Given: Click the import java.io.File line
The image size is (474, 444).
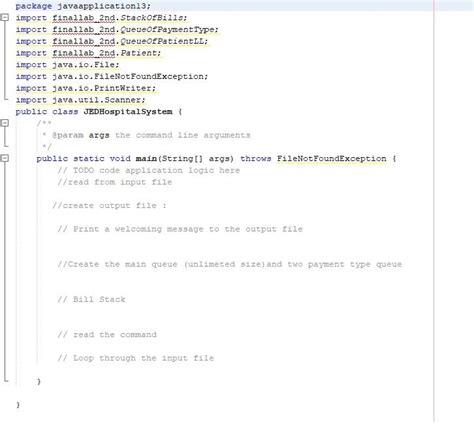Looking at the screenshot, I should click(67, 65).
